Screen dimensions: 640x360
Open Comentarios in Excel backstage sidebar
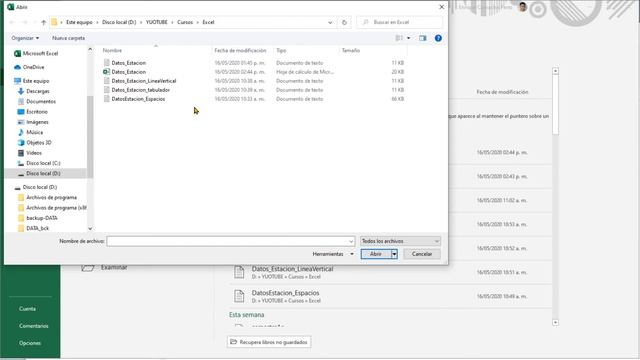[x=33, y=326]
